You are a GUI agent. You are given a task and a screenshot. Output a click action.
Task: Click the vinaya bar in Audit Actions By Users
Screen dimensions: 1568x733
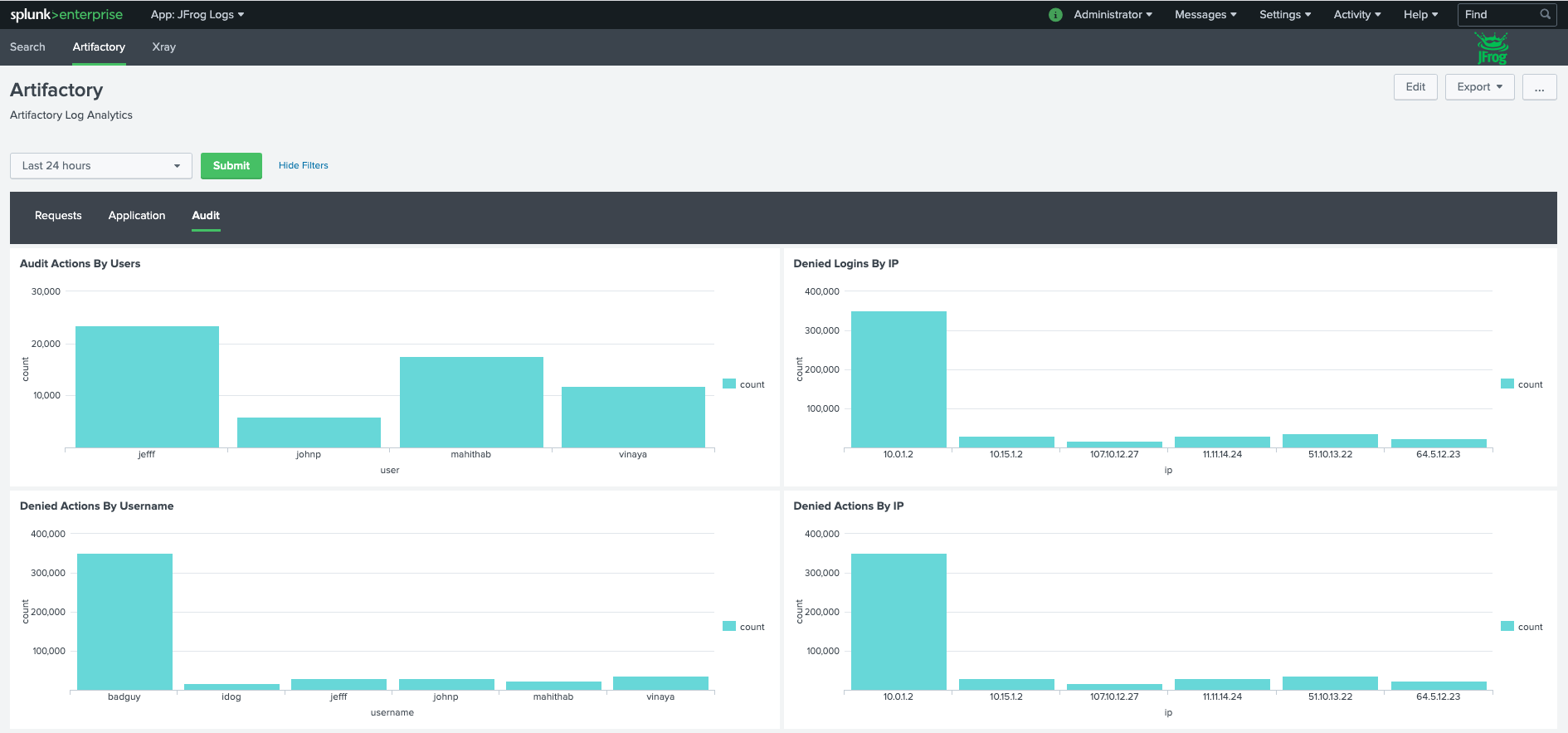633,418
